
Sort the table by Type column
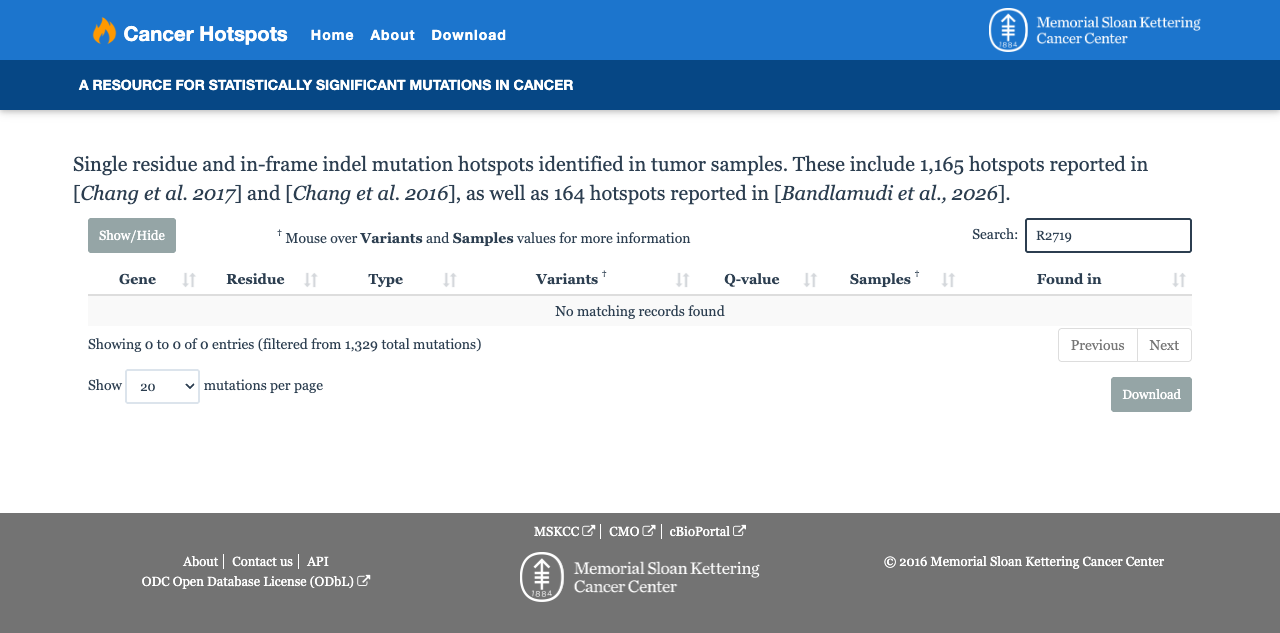point(391,280)
